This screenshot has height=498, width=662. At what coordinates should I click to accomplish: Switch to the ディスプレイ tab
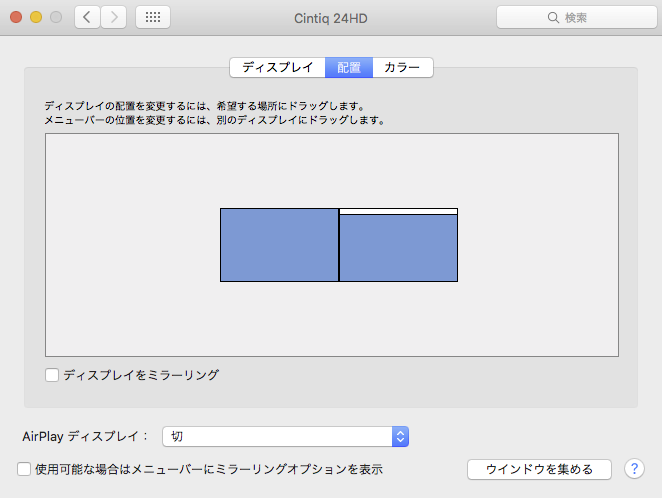[x=277, y=68]
